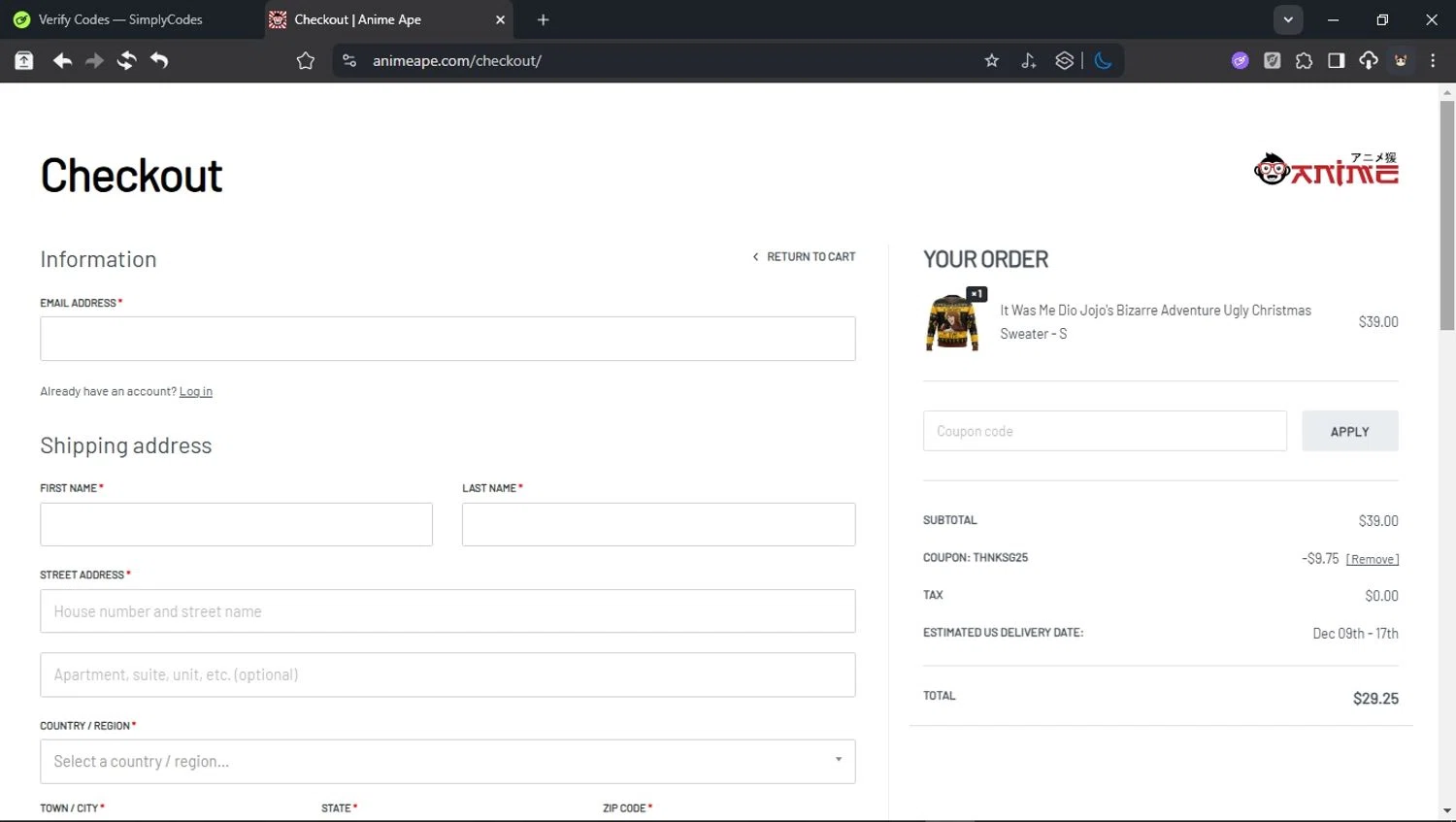Click the scrollbar up arrow
Screen dimensions: 1456x822
coord(1447,93)
